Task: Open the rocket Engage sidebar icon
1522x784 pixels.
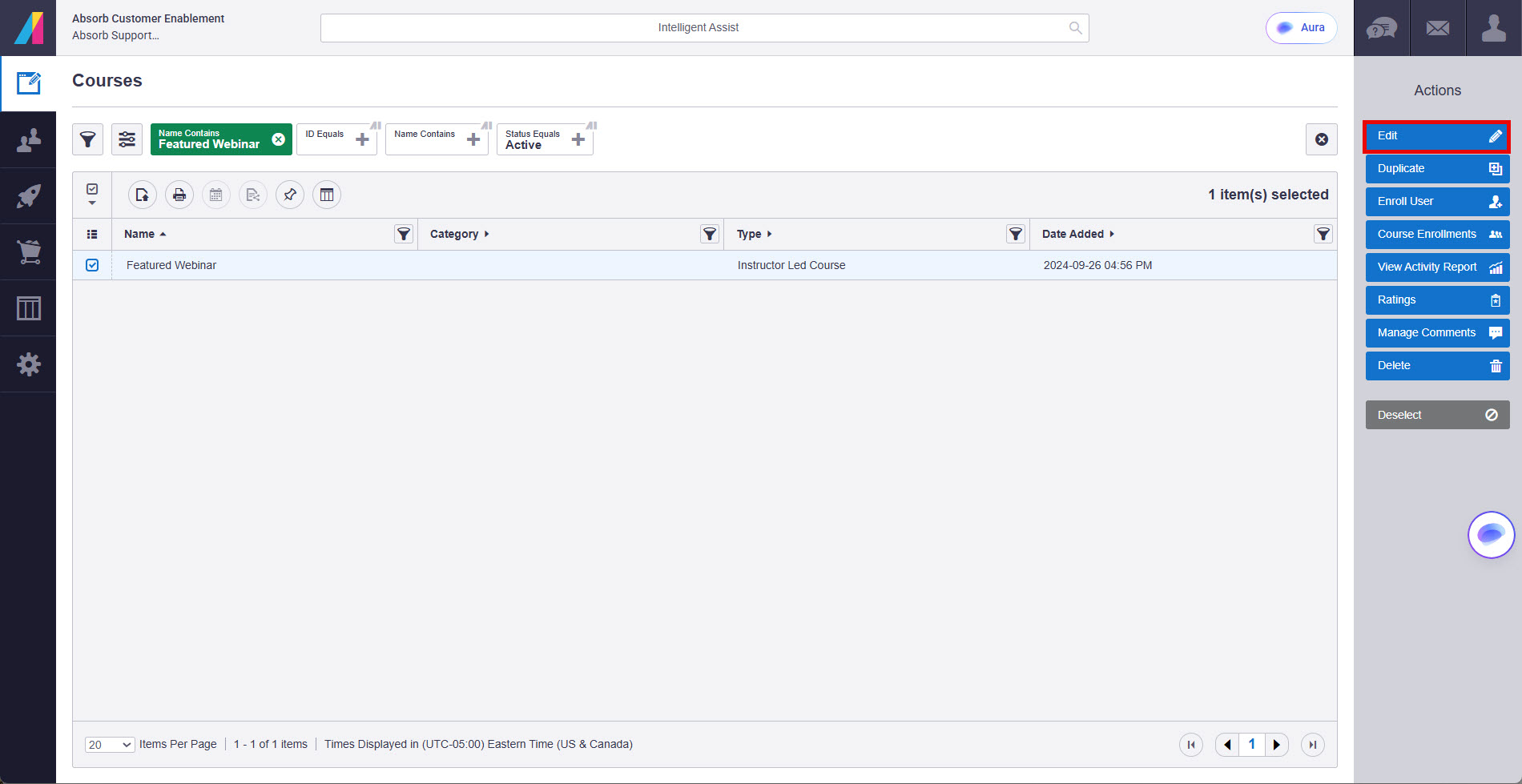Action: tap(28, 196)
